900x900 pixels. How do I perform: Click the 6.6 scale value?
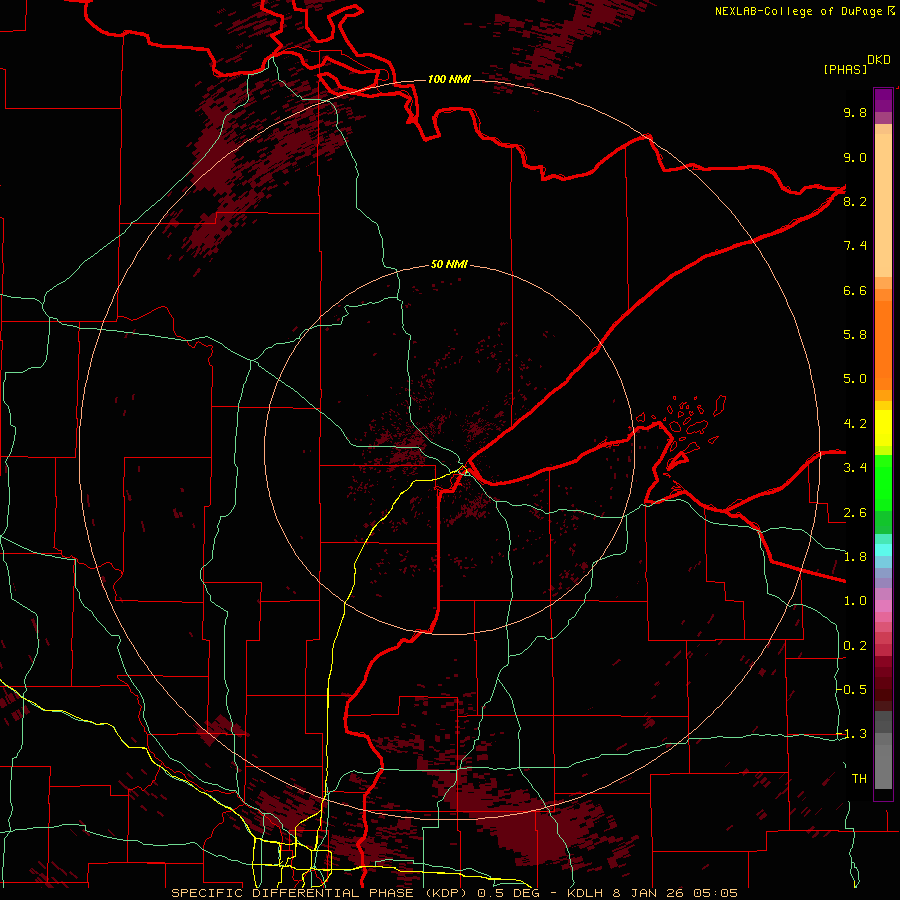click(x=855, y=291)
